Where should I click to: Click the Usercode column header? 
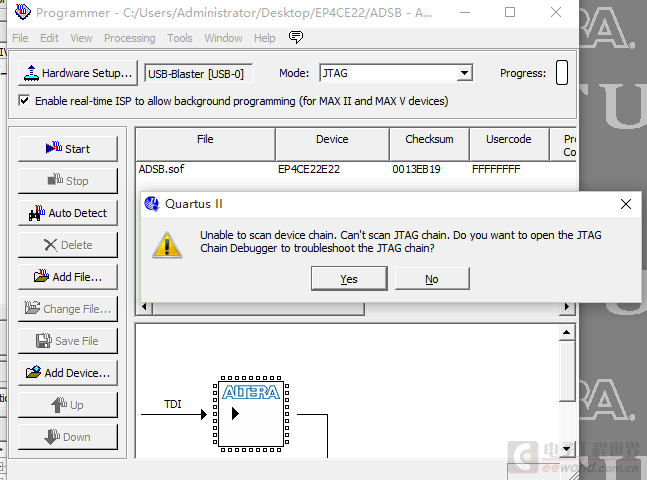[x=509, y=144]
